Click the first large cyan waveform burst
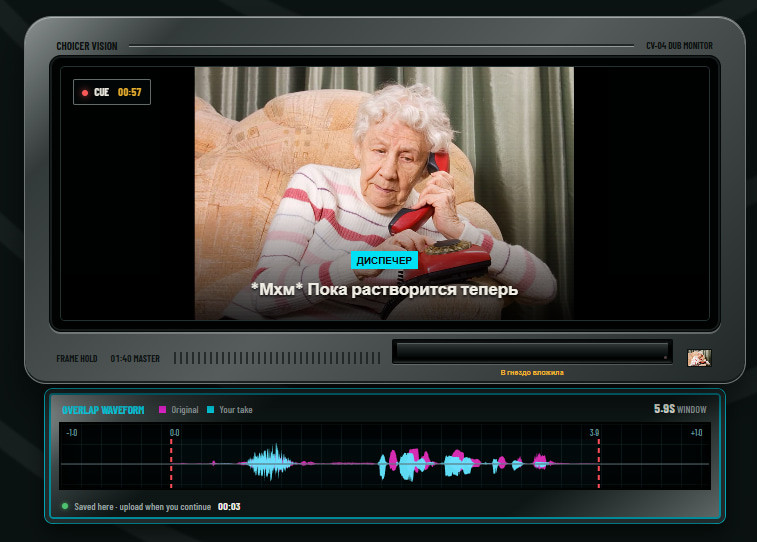Viewport: 757px width, 542px height. 269,462
